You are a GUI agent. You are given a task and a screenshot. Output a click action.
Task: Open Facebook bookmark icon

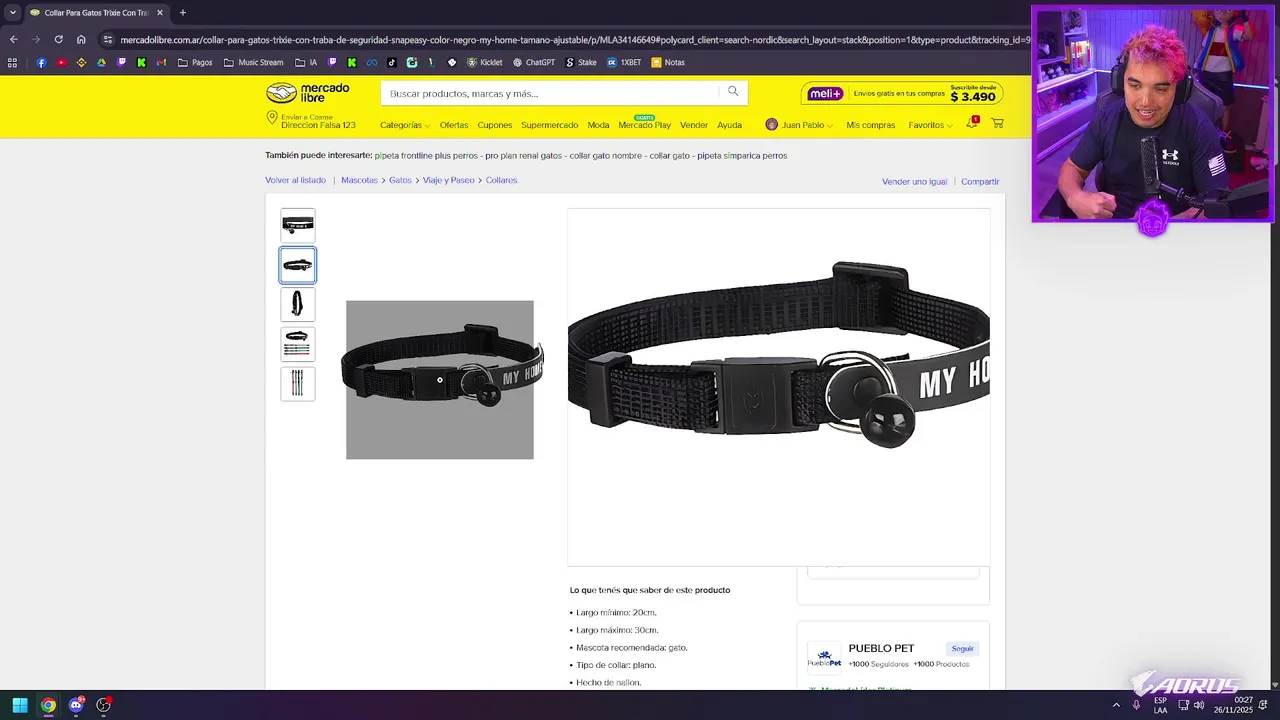click(x=41, y=62)
